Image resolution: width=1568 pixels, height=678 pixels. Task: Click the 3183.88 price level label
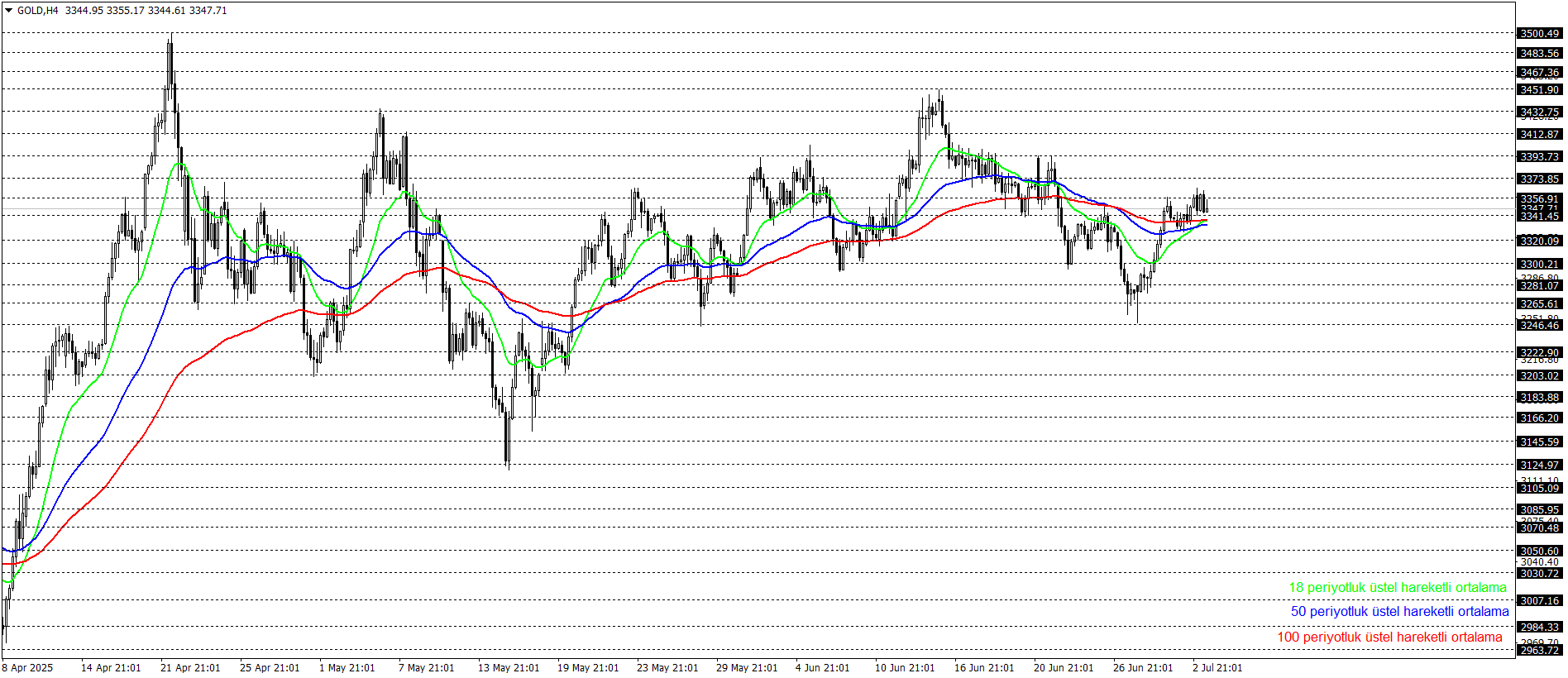pyautogui.click(x=1540, y=398)
